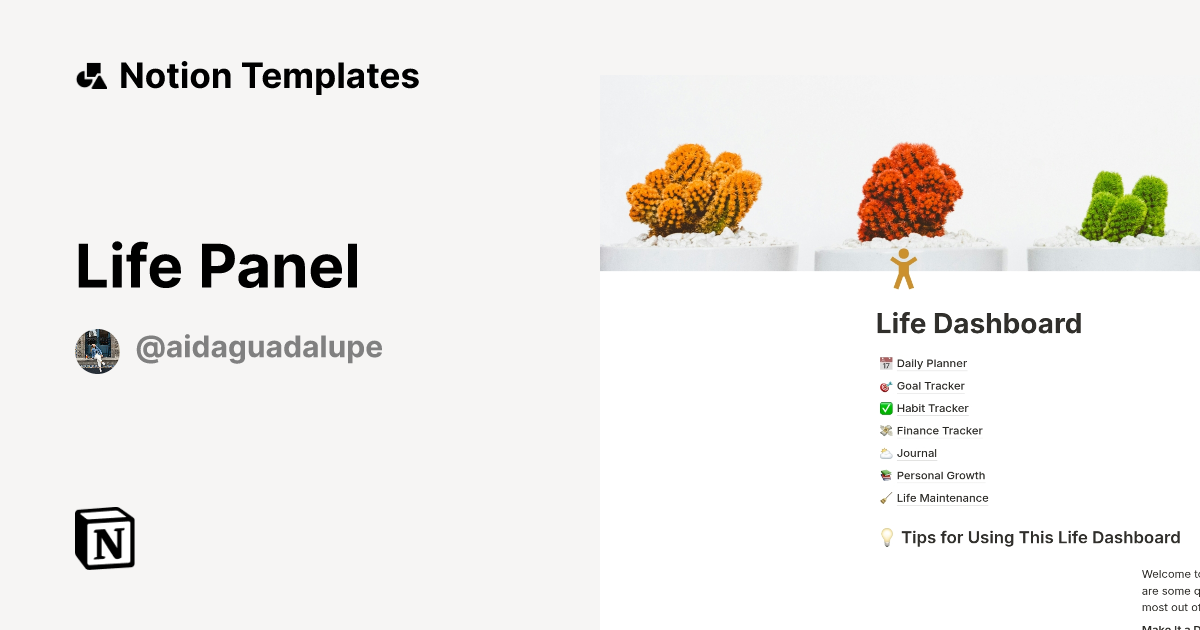Open the Journal link
The image size is (1200, 630).
coord(917,452)
